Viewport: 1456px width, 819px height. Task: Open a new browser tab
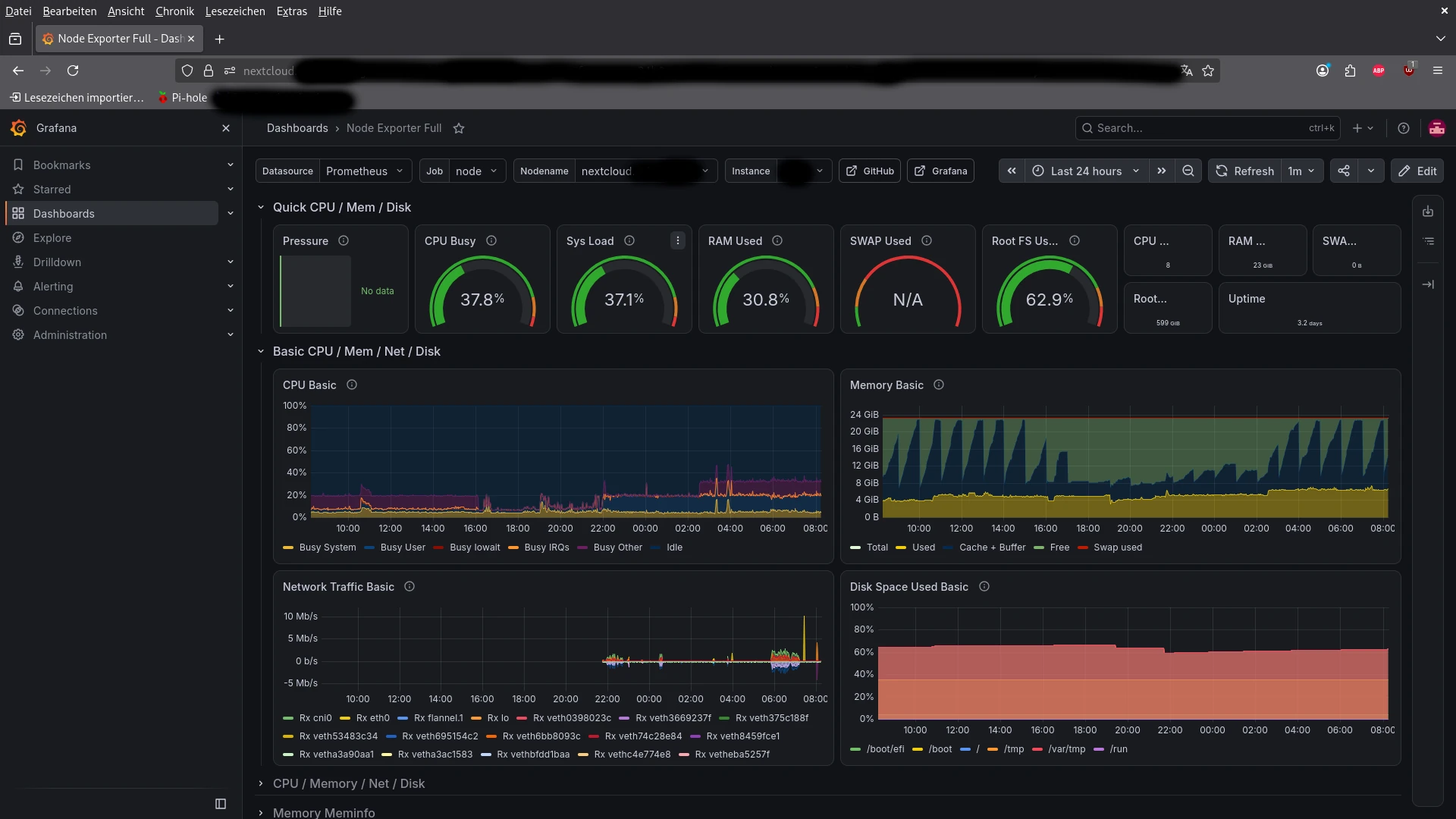[x=219, y=39]
